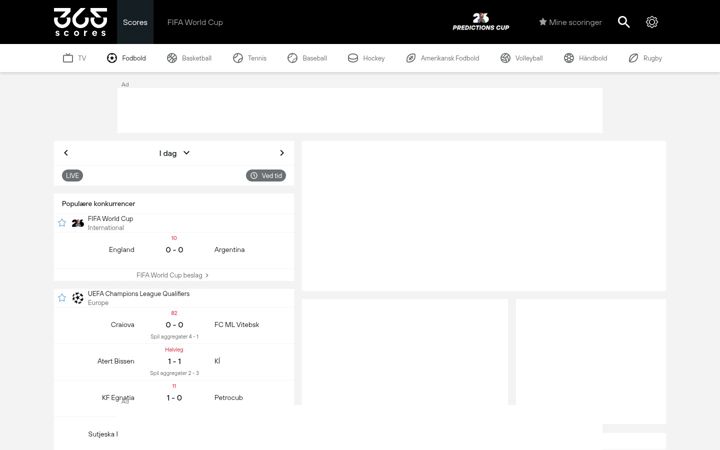Screen dimensions: 720x450
Task: Open the Predictions Cup banner
Action: coord(481,22)
